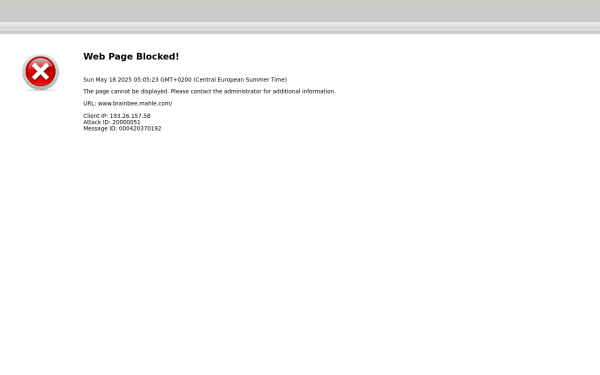Click the red X blocked icon
This screenshot has height=375, width=600.
[x=41, y=72]
